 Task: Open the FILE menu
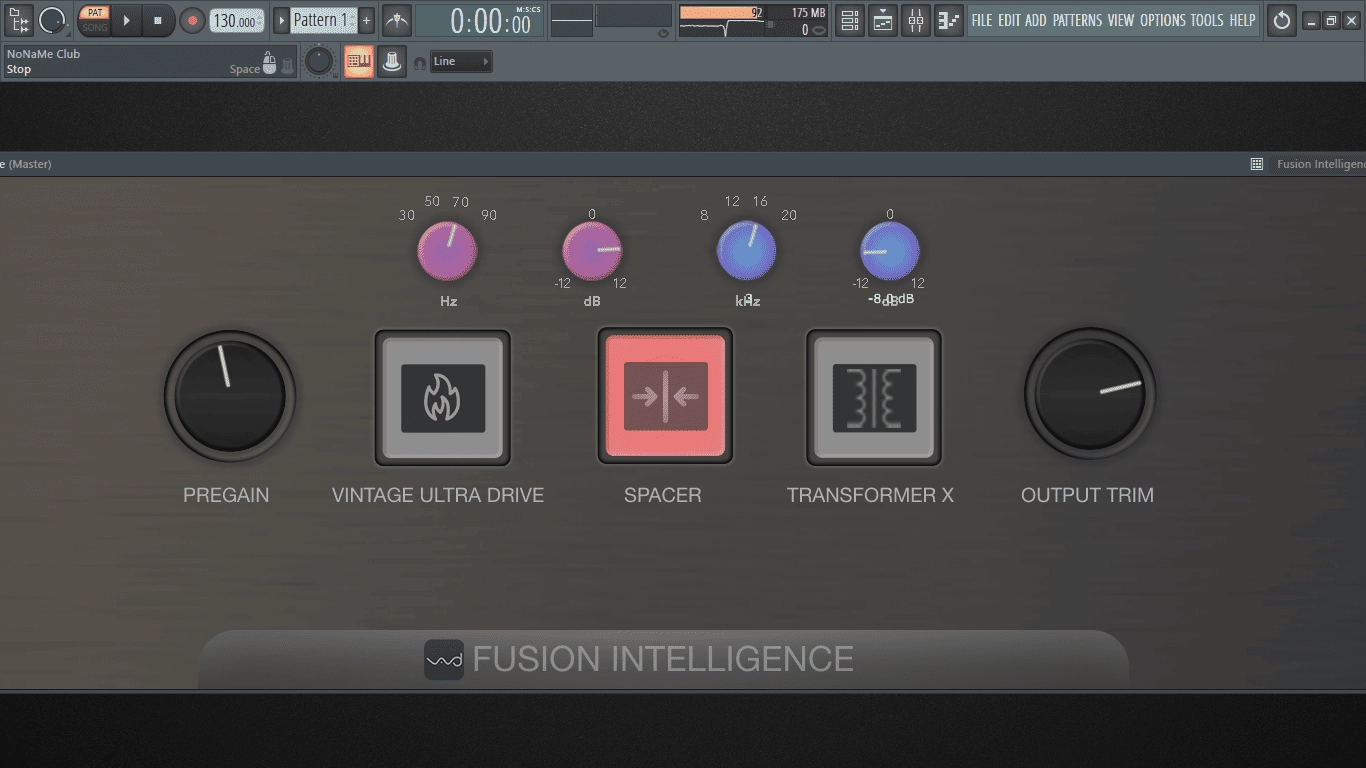[982, 20]
